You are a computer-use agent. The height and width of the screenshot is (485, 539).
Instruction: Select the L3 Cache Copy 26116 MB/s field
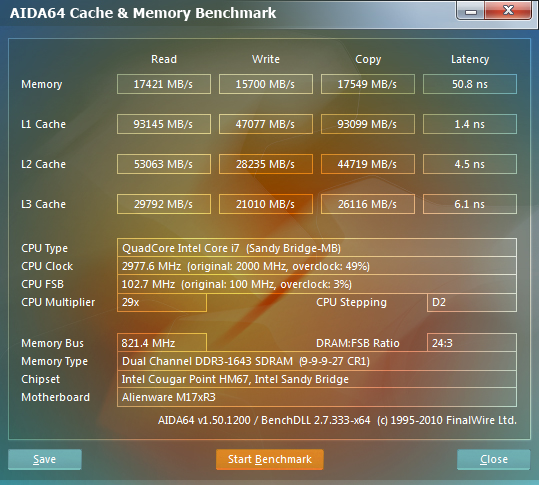point(368,204)
